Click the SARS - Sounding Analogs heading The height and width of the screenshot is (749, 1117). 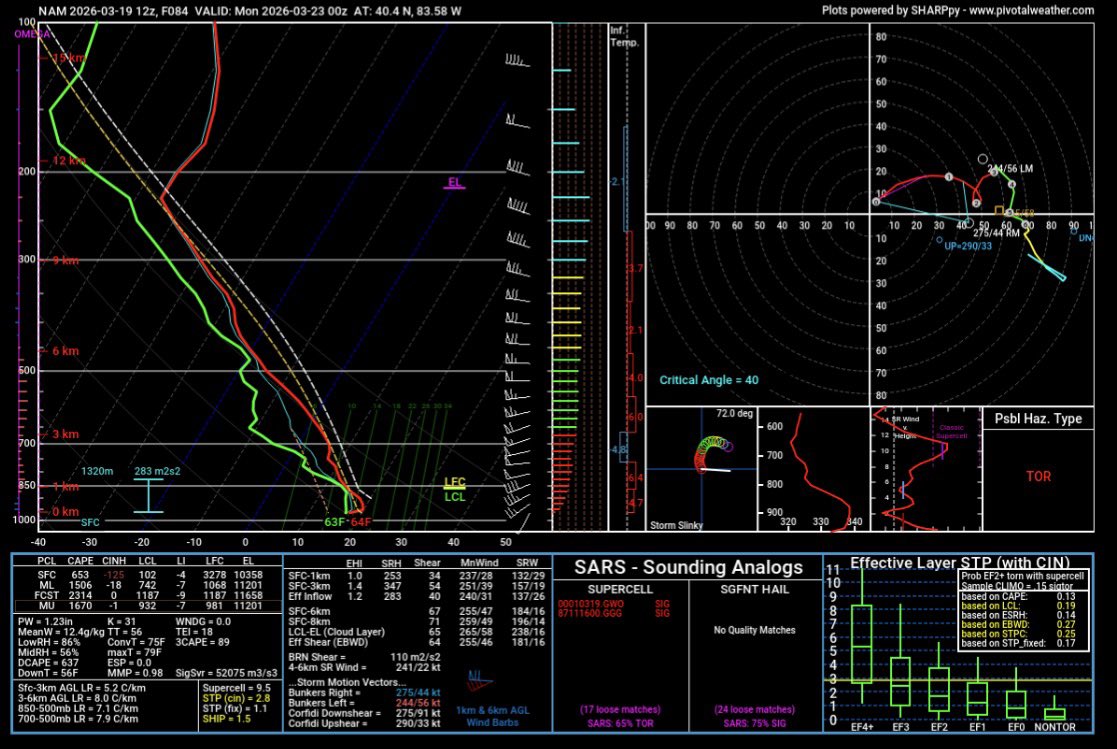pos(688,567)
